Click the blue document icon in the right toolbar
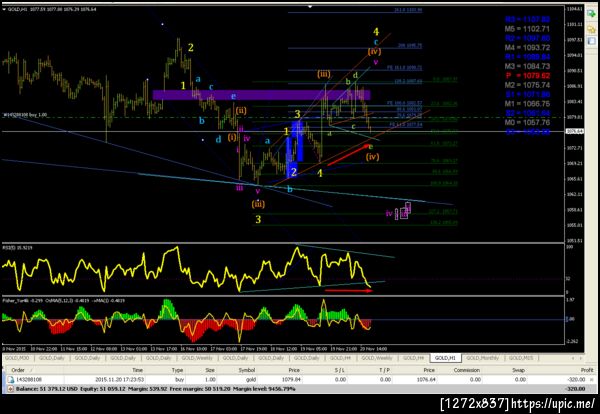Image resolution: width=600 pixels, height=414 pixels. (592, 41)
